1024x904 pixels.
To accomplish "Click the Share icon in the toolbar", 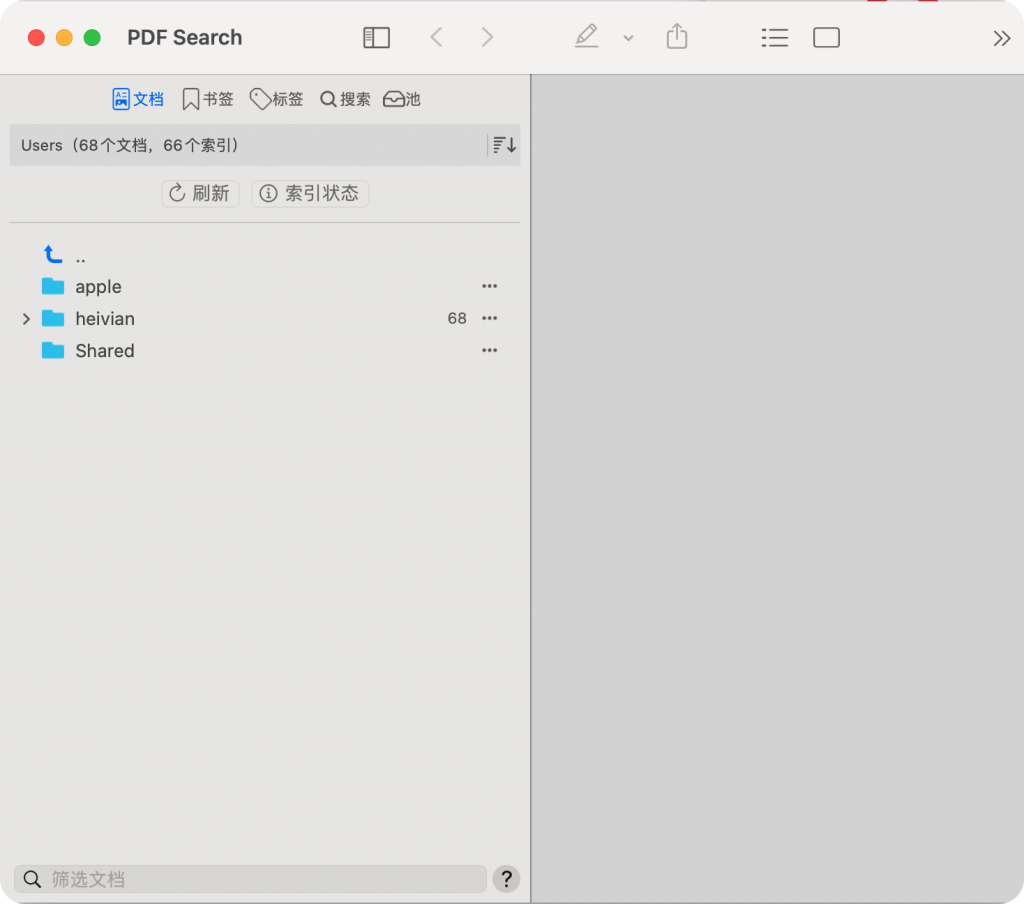I will 676,36.
